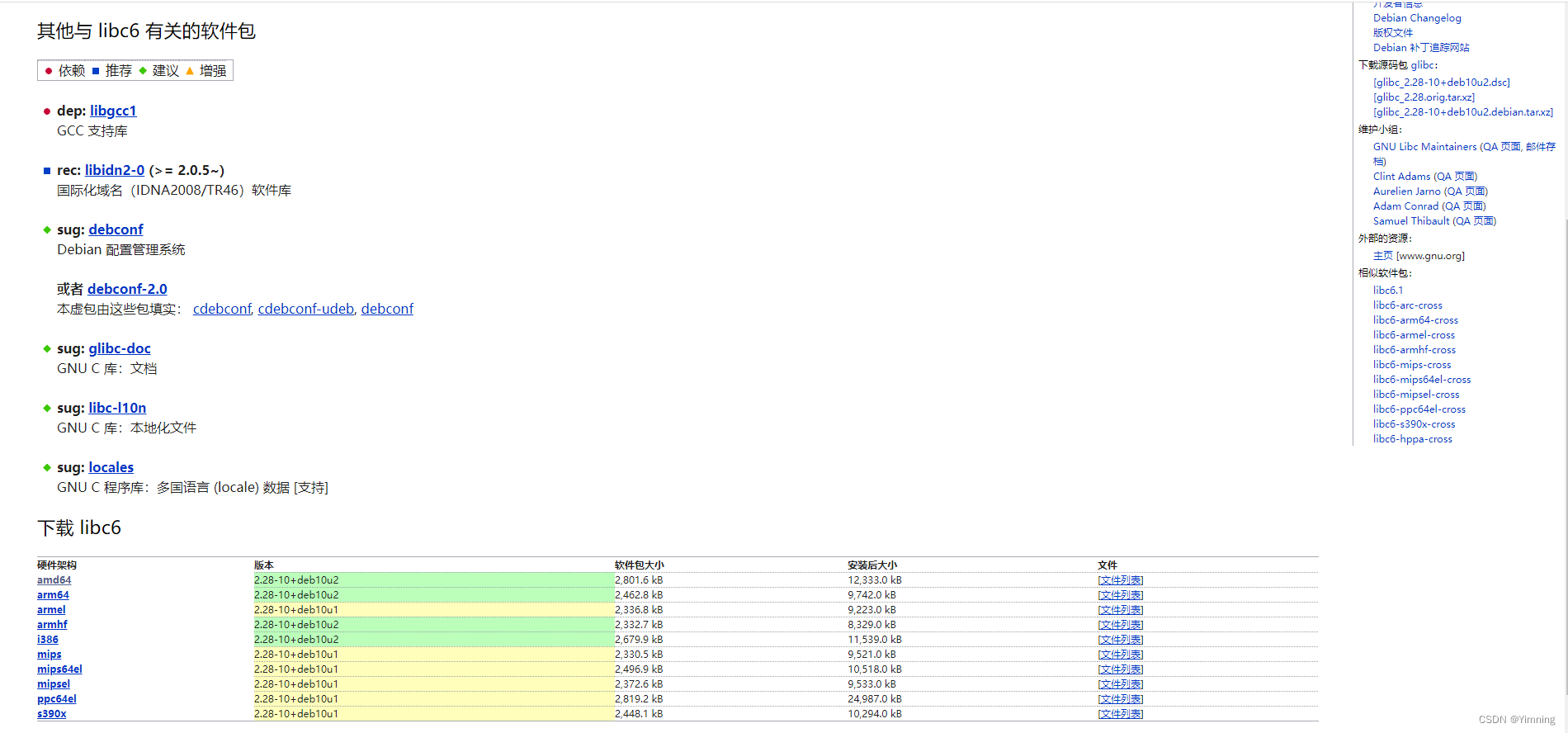Image resolution: width=1568 pixels, height=733 pixels.
Task: Download glibc_2.28-10+deb10u2.debian.tar.xz file
Action: point(1463,112)
